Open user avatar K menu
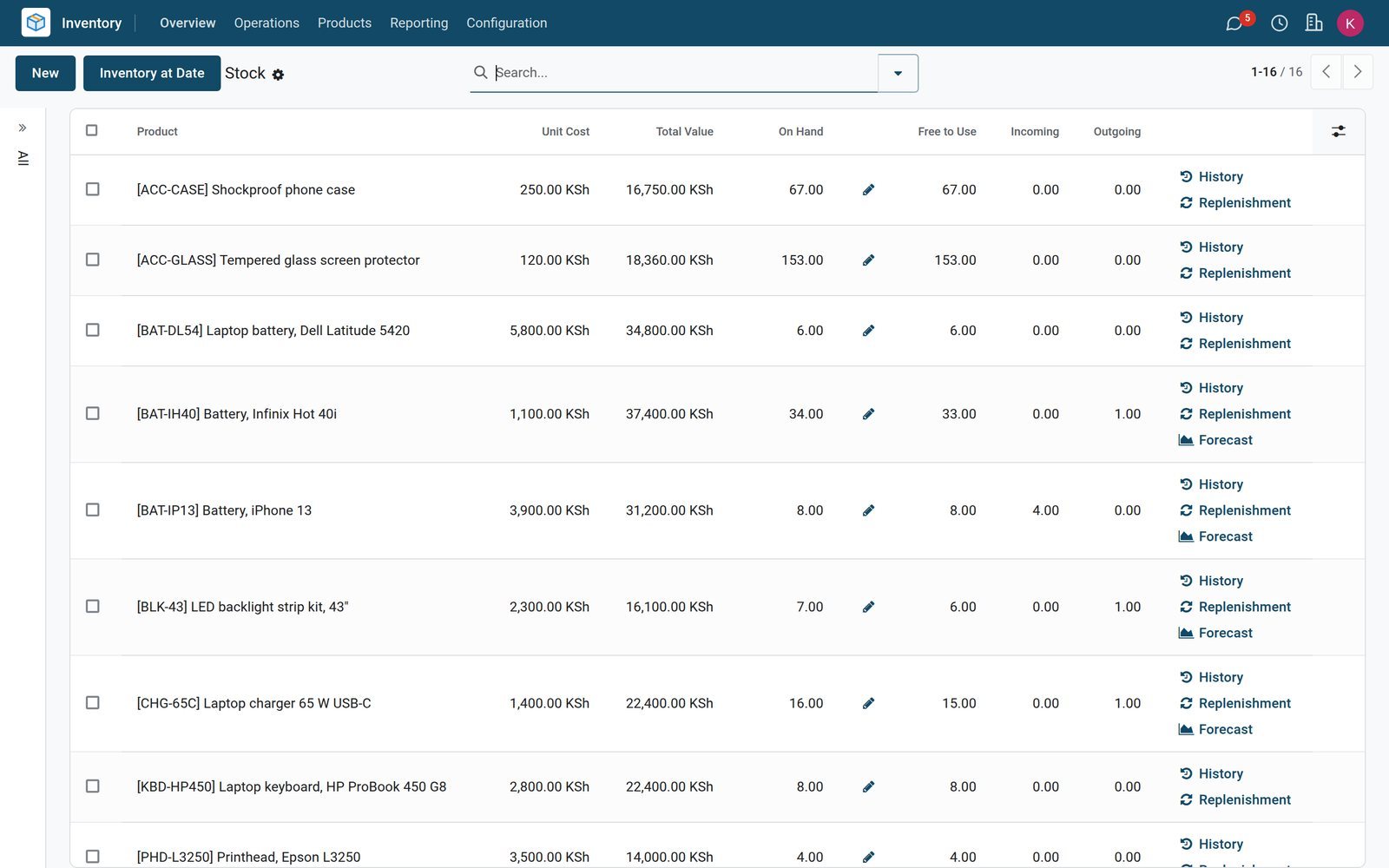The image size is (1389, 868). (1350, 23)
